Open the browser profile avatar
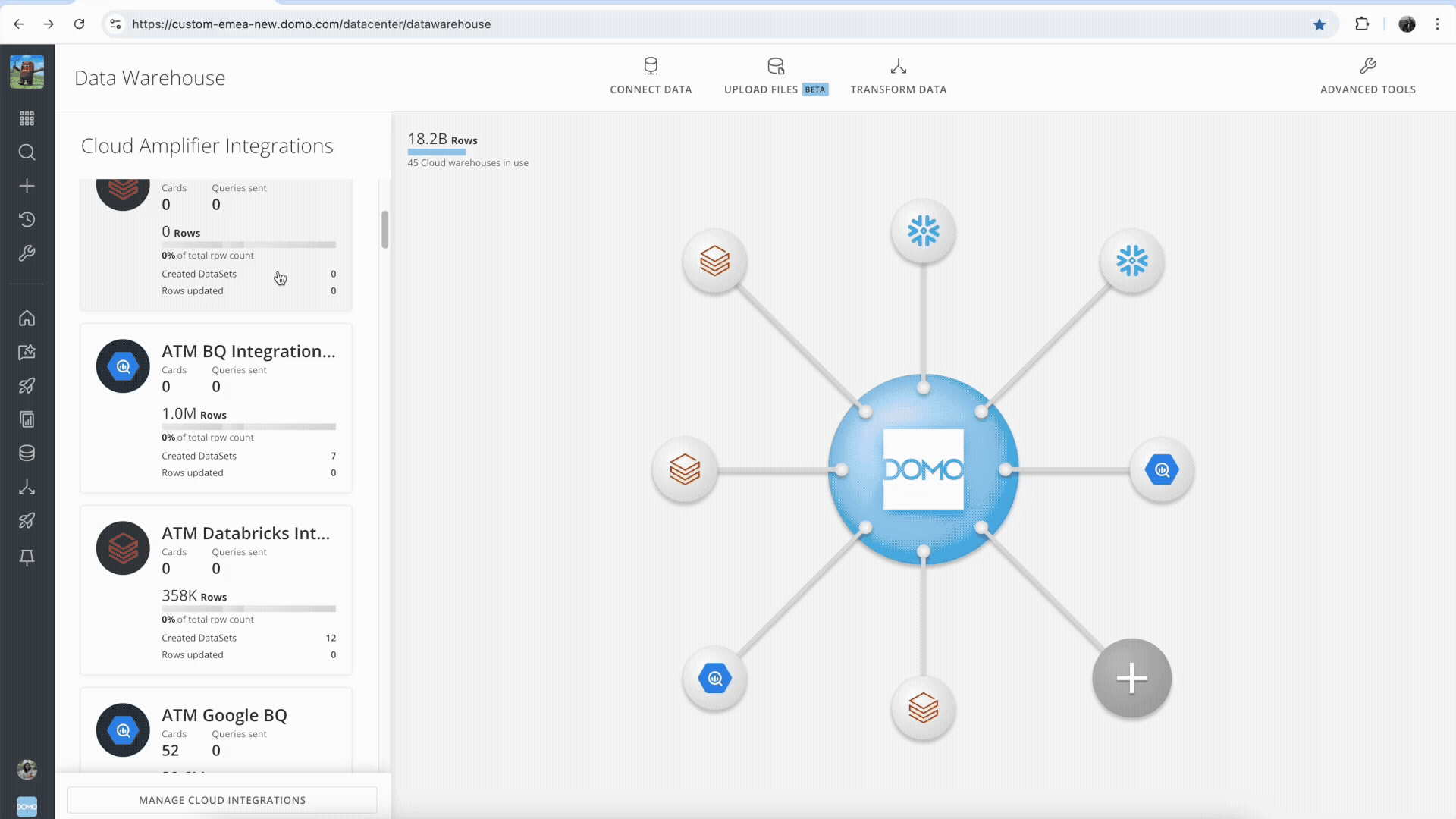The height and width of the screenshot is (819, 1456). pyautogui.click(x=1407, y=24)
